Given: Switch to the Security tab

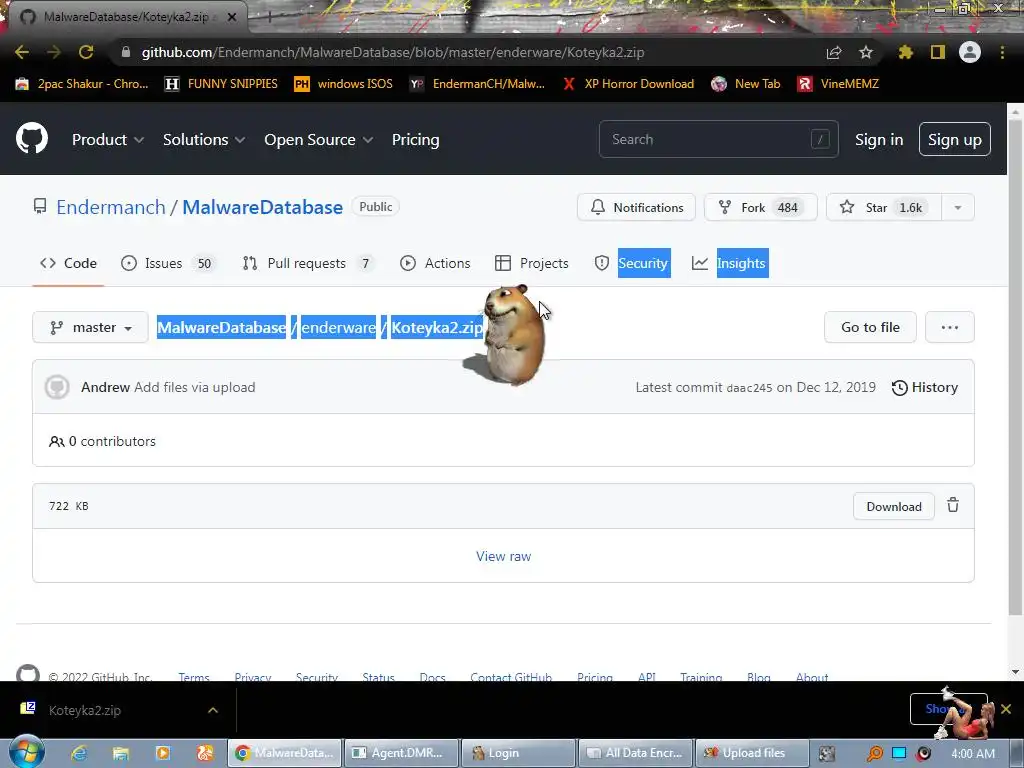Looking at the screenshot, I should click(632, 263).
